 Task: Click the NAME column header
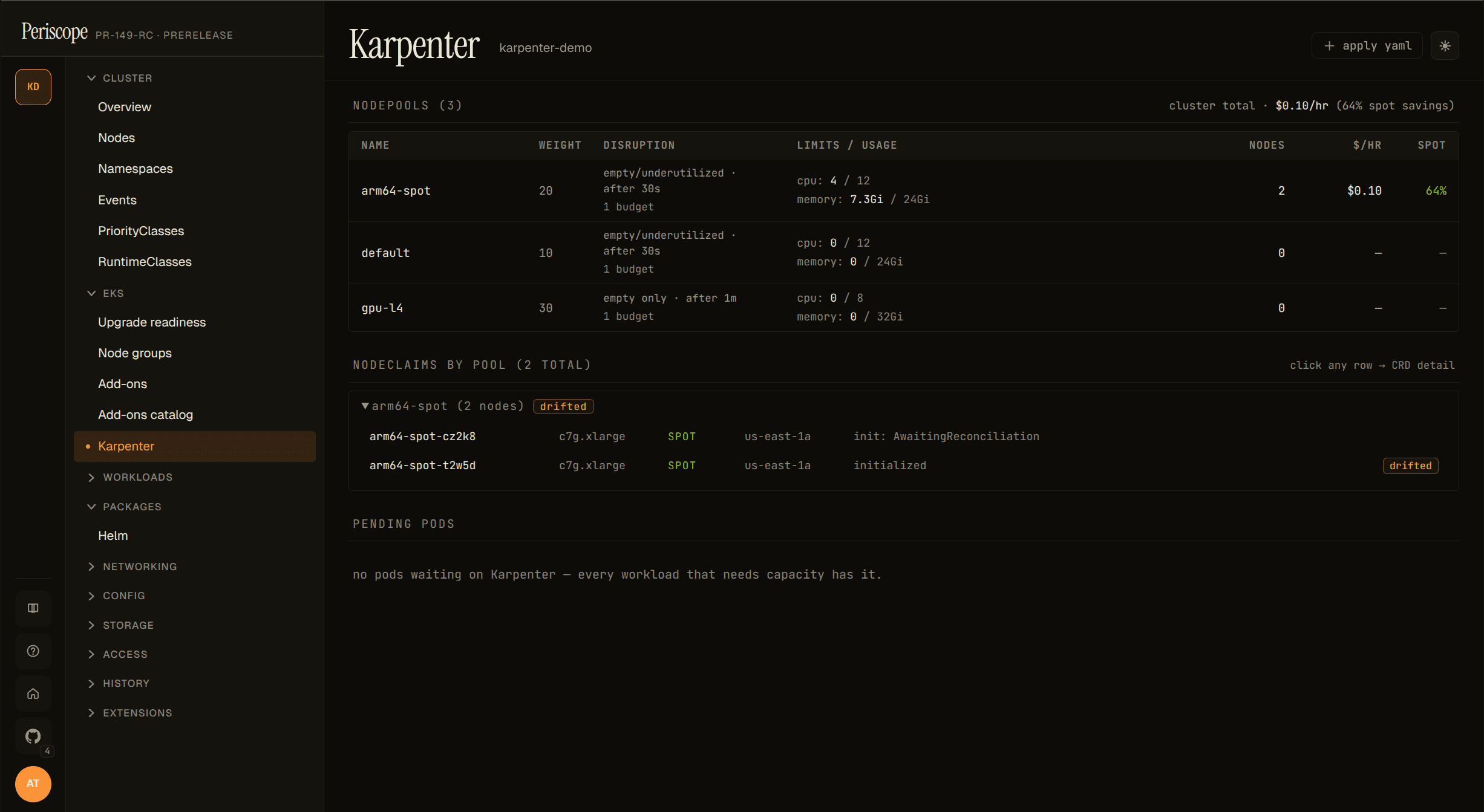click(375, 145)
